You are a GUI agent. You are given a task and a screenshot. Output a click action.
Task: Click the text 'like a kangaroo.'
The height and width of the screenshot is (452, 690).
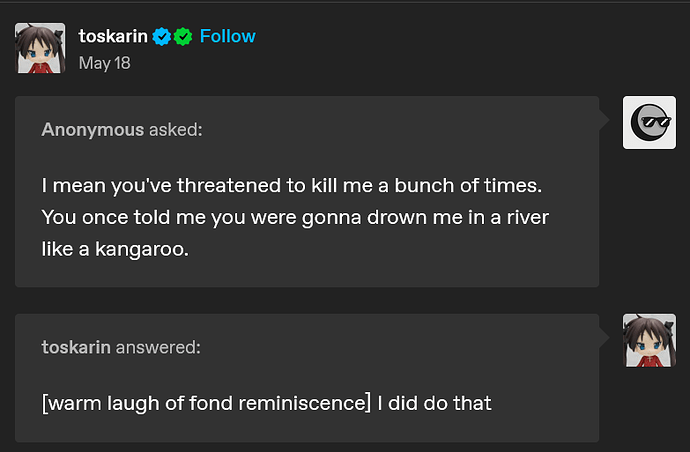tap(115, 249)
